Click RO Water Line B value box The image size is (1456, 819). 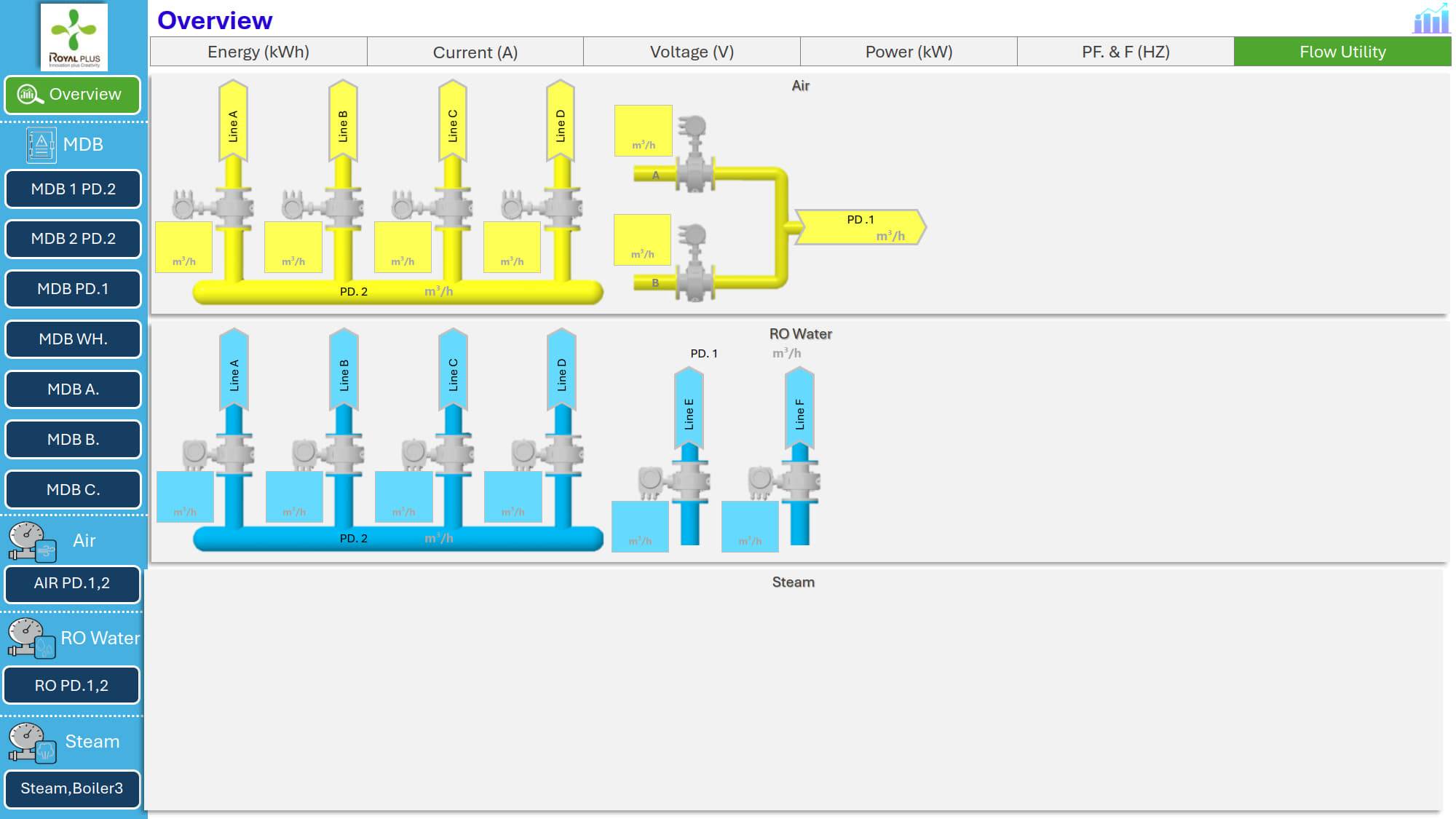(294, 497)
